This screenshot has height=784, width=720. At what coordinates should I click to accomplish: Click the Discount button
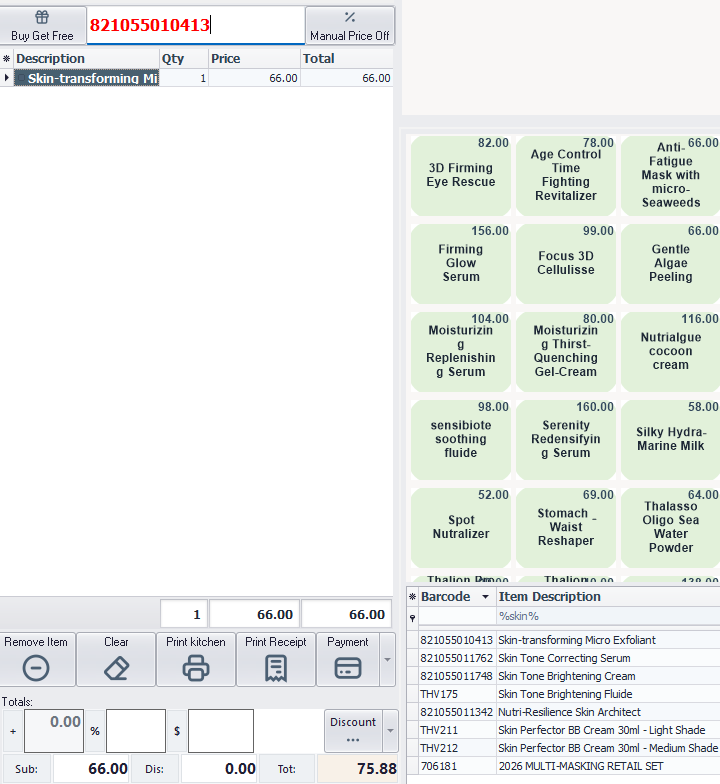click(x=353, y=730)
